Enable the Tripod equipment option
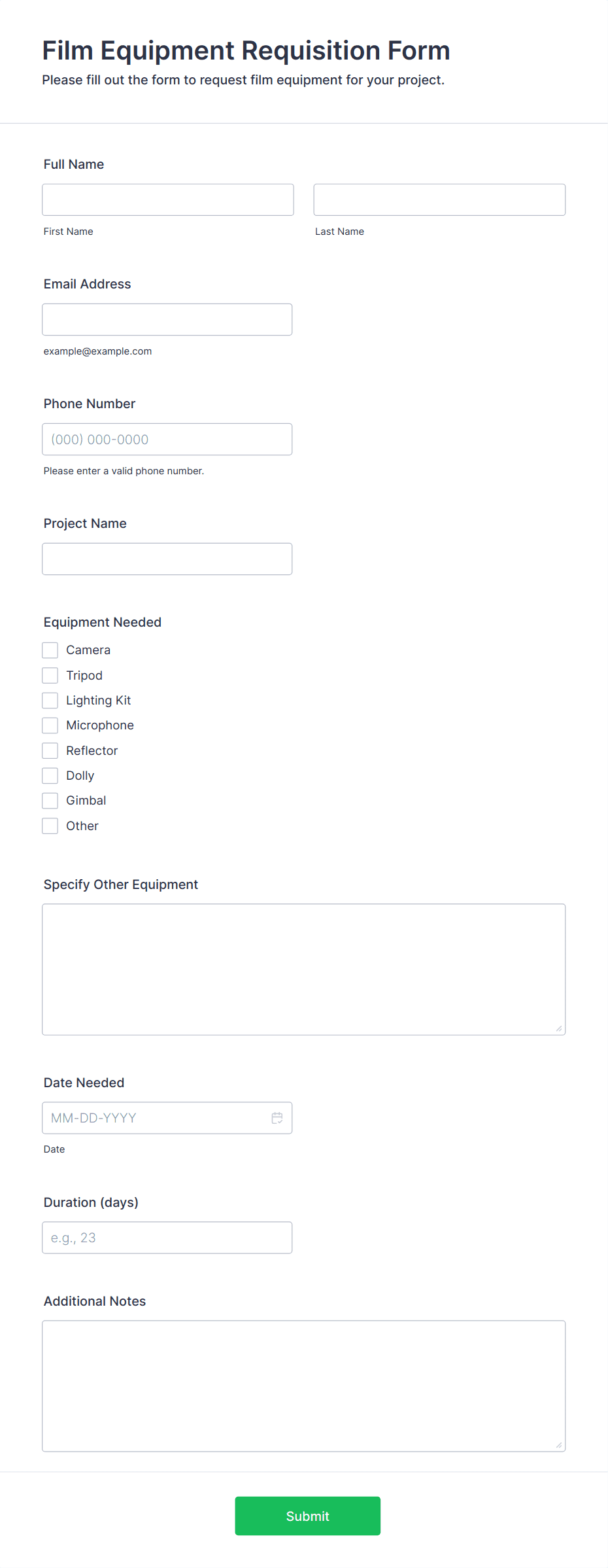The width and height of the screenshot is (608, 1568). point(50,675)
